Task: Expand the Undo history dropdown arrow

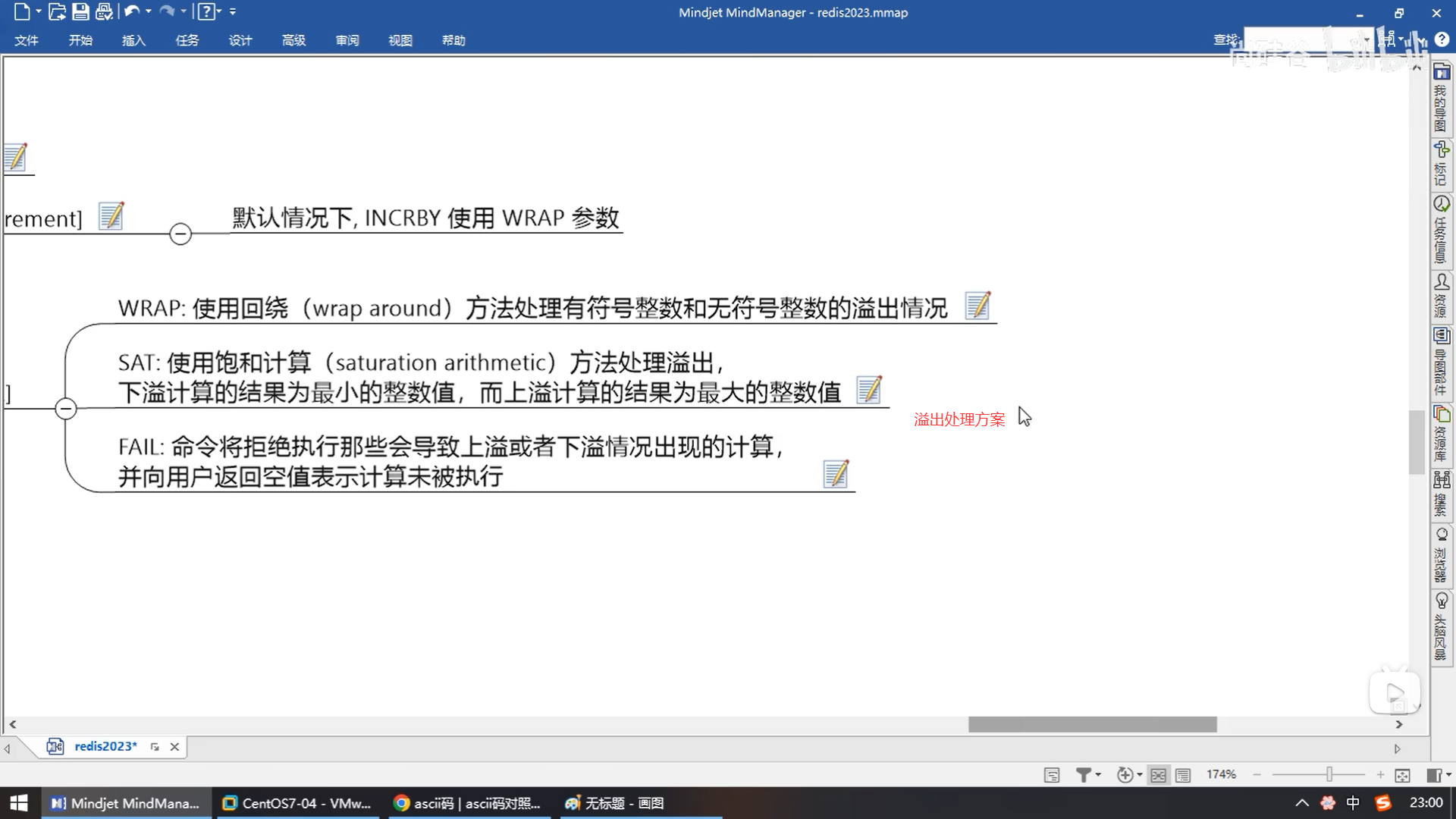Action: click(x=148, y=11)
